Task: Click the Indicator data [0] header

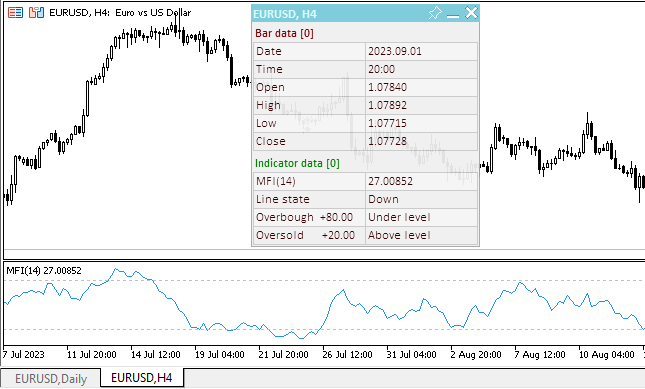Action: click(x=297, y=163)
